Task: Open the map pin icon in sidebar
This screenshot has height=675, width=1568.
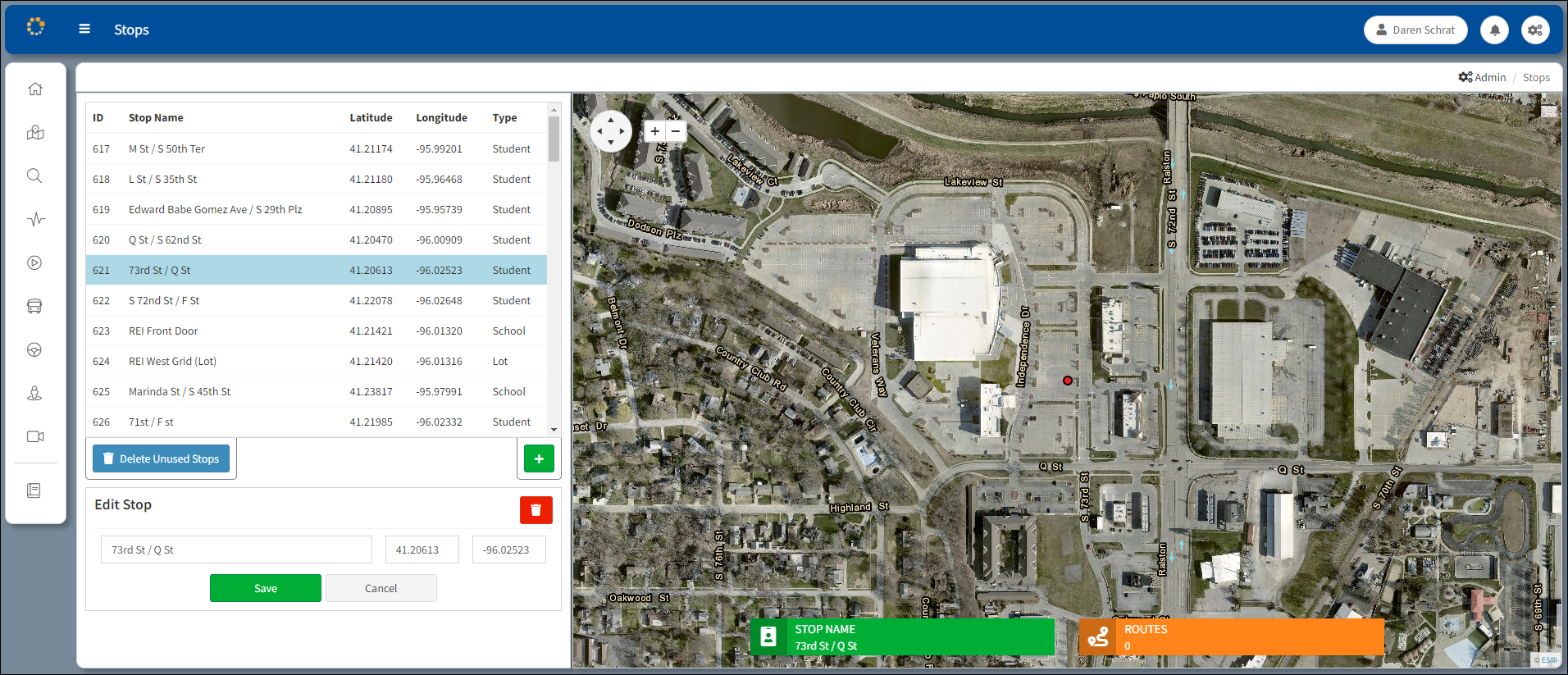Action: (x=34, y=393)
